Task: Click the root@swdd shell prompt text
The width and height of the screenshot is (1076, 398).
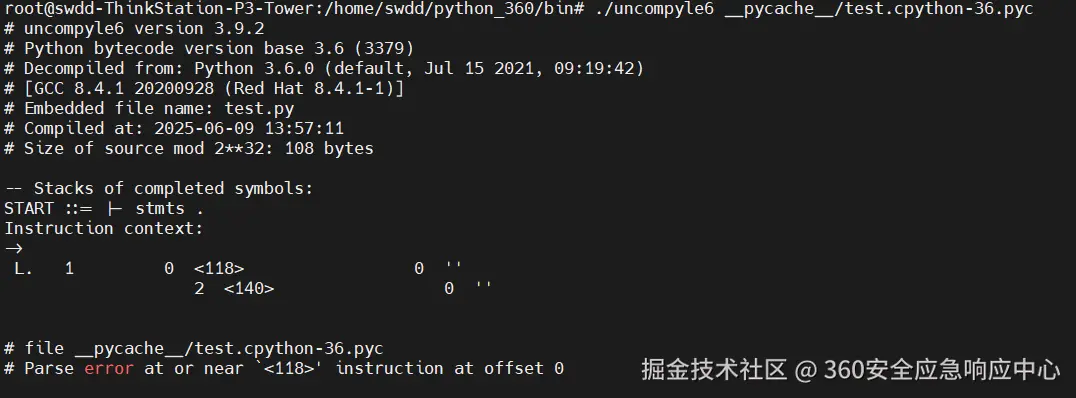Action: pyautogui.click(x=295, y=9)
